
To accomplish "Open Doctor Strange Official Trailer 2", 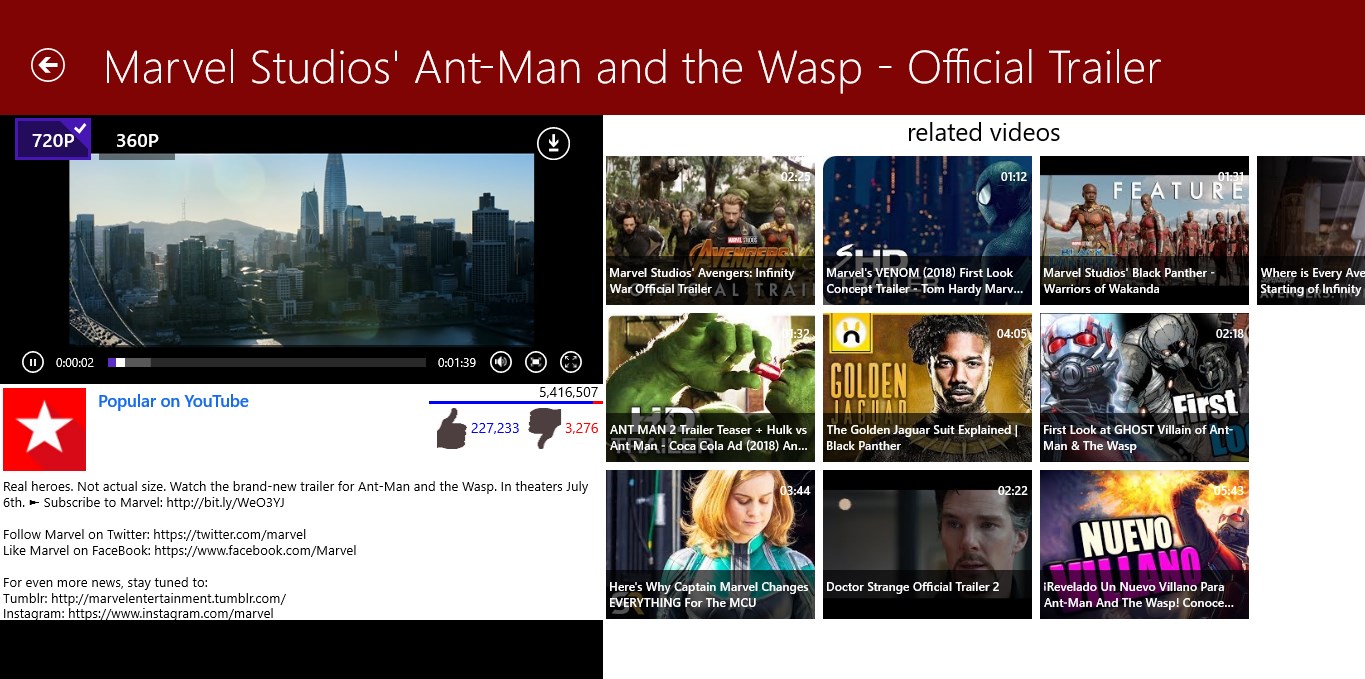I will click(x=927, y=544).
